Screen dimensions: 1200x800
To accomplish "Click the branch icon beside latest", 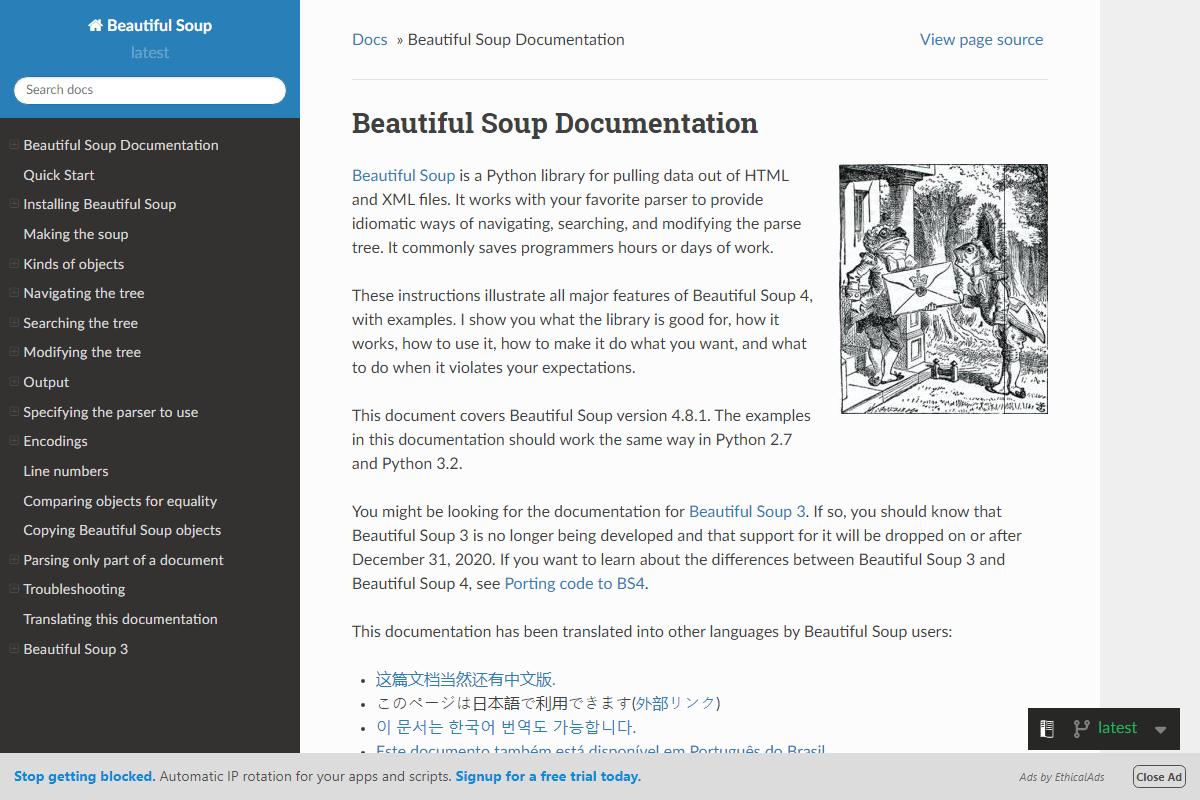I will point(1081,729).
